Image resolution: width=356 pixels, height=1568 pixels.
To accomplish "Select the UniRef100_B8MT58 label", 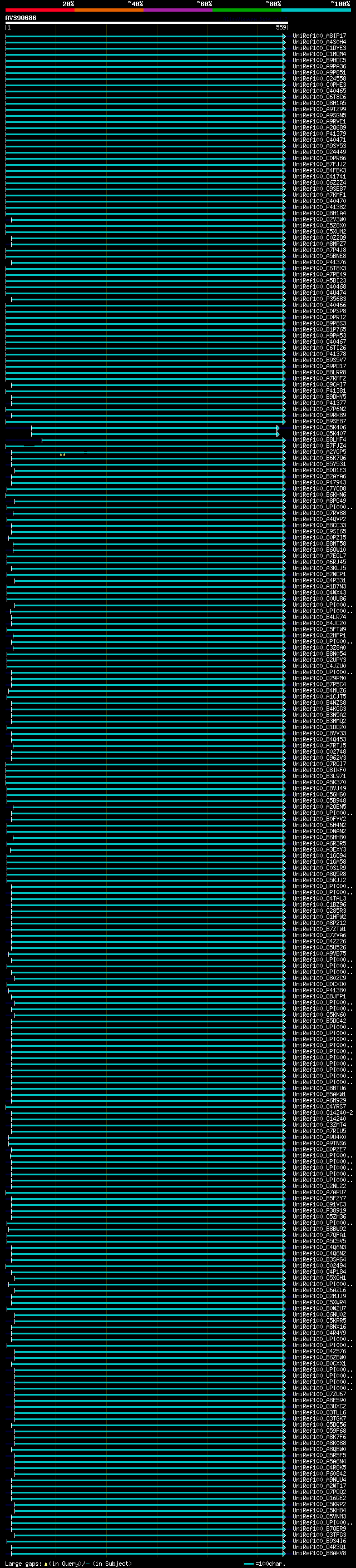I will pos(319,543).
